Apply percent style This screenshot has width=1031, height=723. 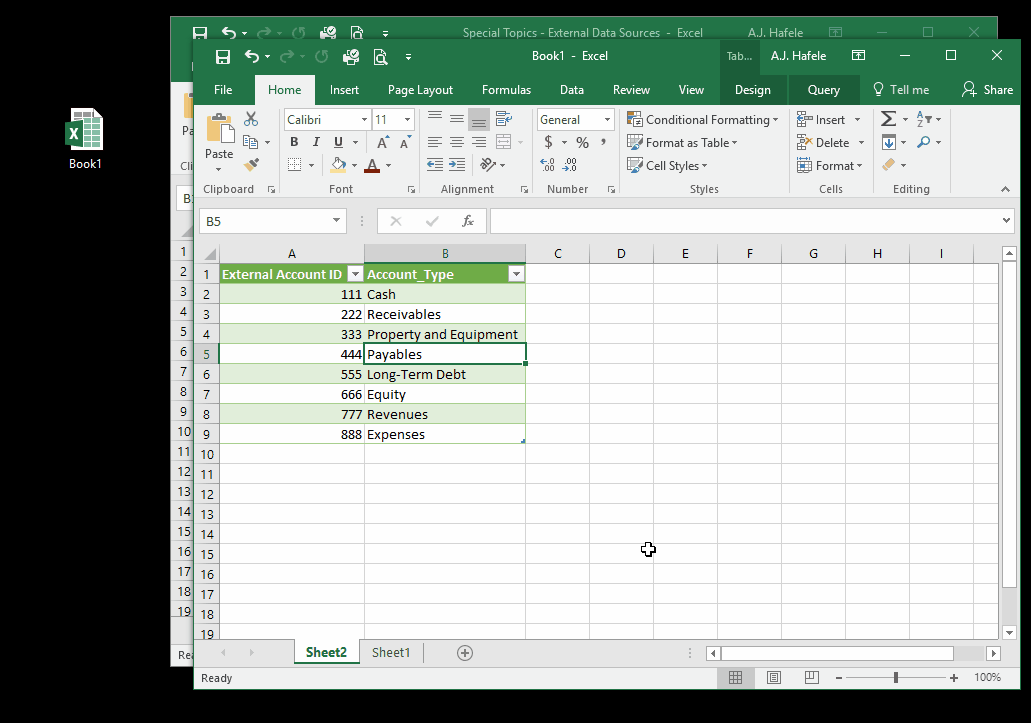pos(582,142)
